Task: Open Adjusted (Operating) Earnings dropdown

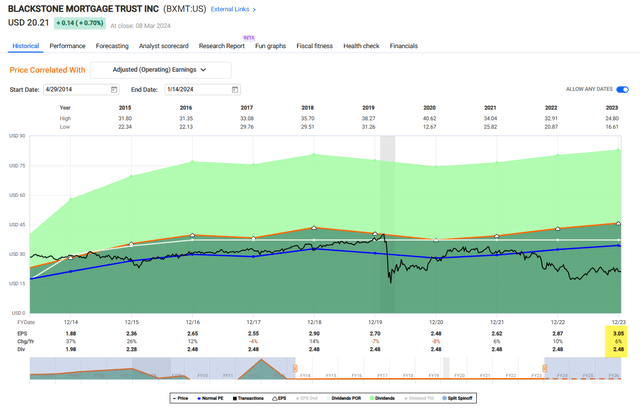Action: point(160,70)
